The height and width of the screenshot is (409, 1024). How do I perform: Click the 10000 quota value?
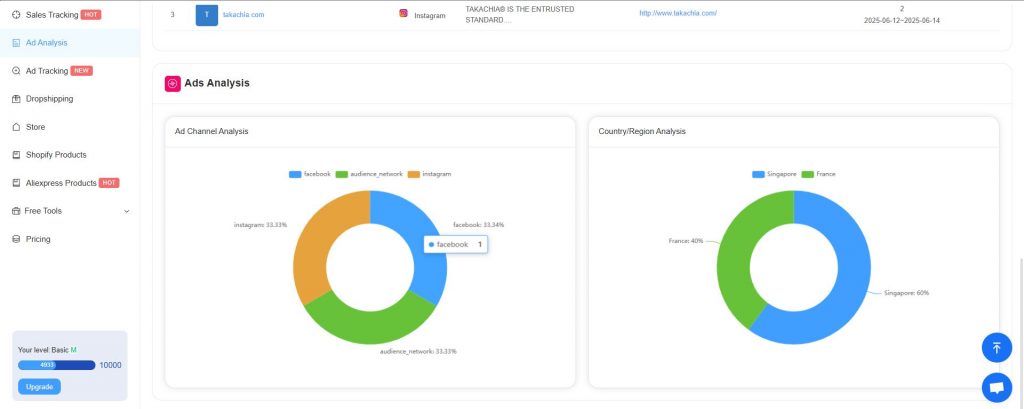pyautogui.click(x=110, y=365)
